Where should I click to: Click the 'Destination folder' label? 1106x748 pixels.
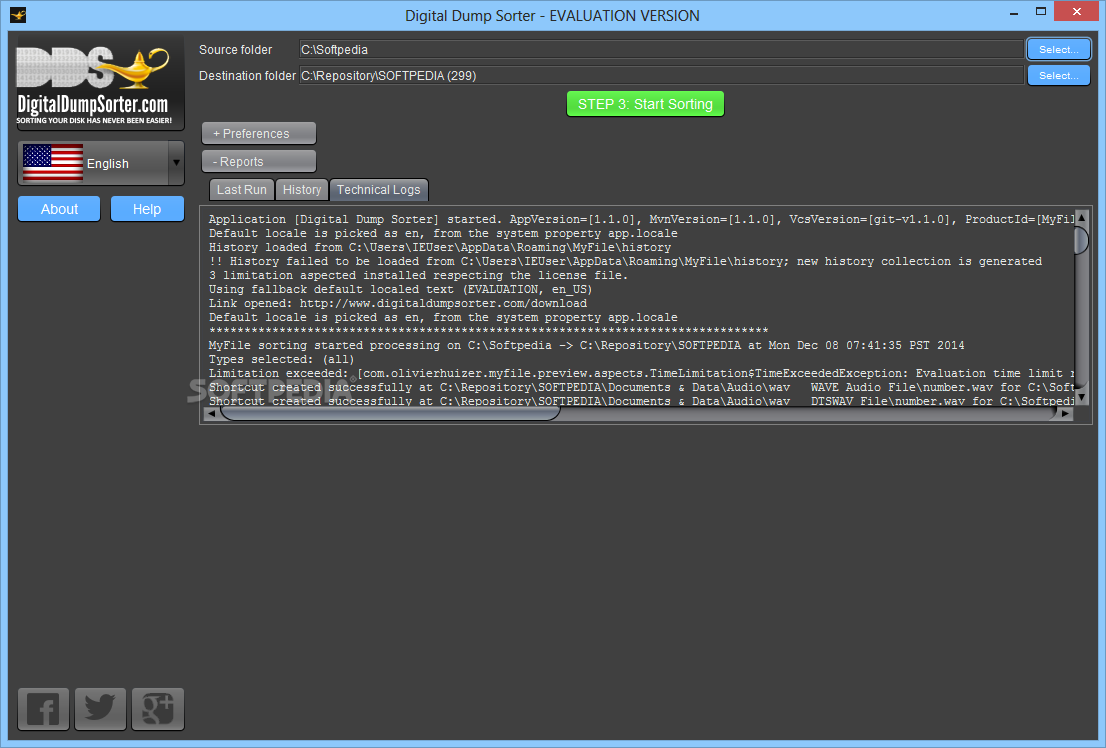coord(248,76)
